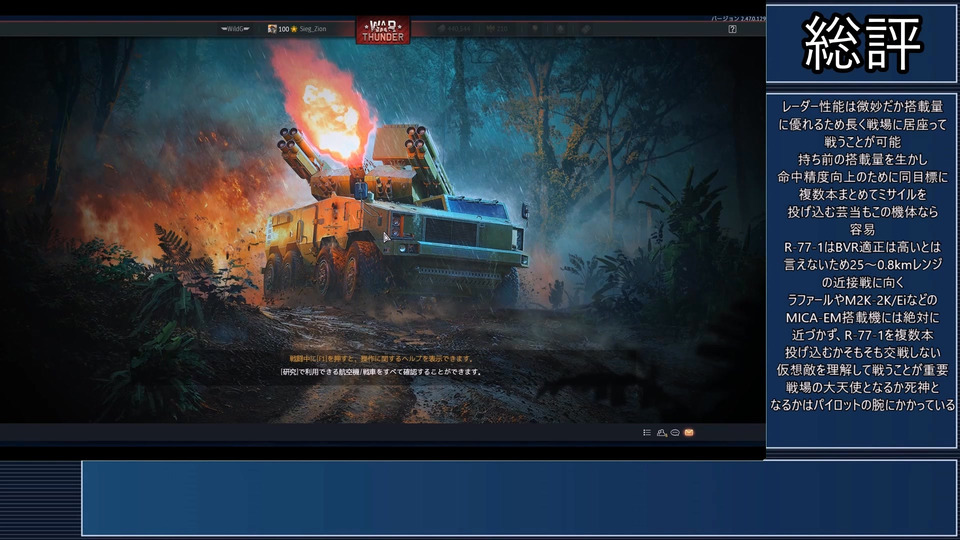Open player avatar profile icon
This screenshot has width=960, height=540.
(x=272, y=29)
